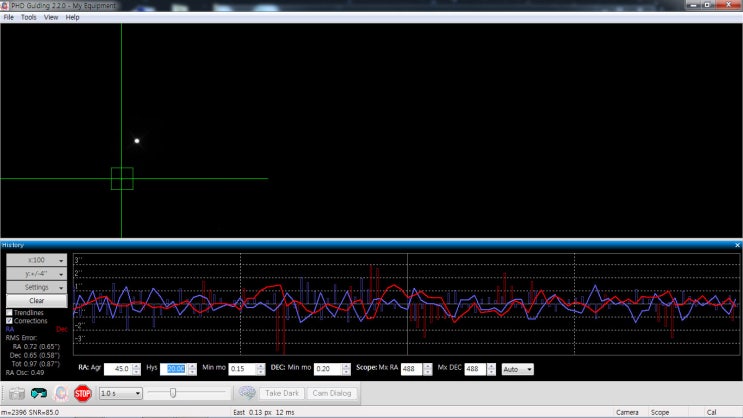Close the History panel
The image size is (743, 418).
(737, 245)
